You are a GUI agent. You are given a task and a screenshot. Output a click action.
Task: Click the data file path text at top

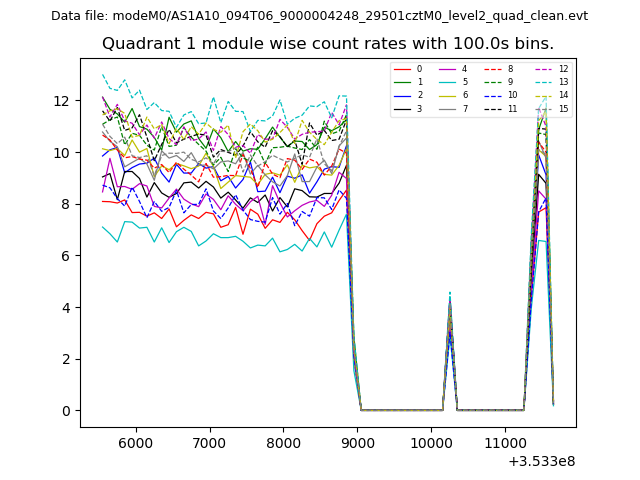point(319,16)
